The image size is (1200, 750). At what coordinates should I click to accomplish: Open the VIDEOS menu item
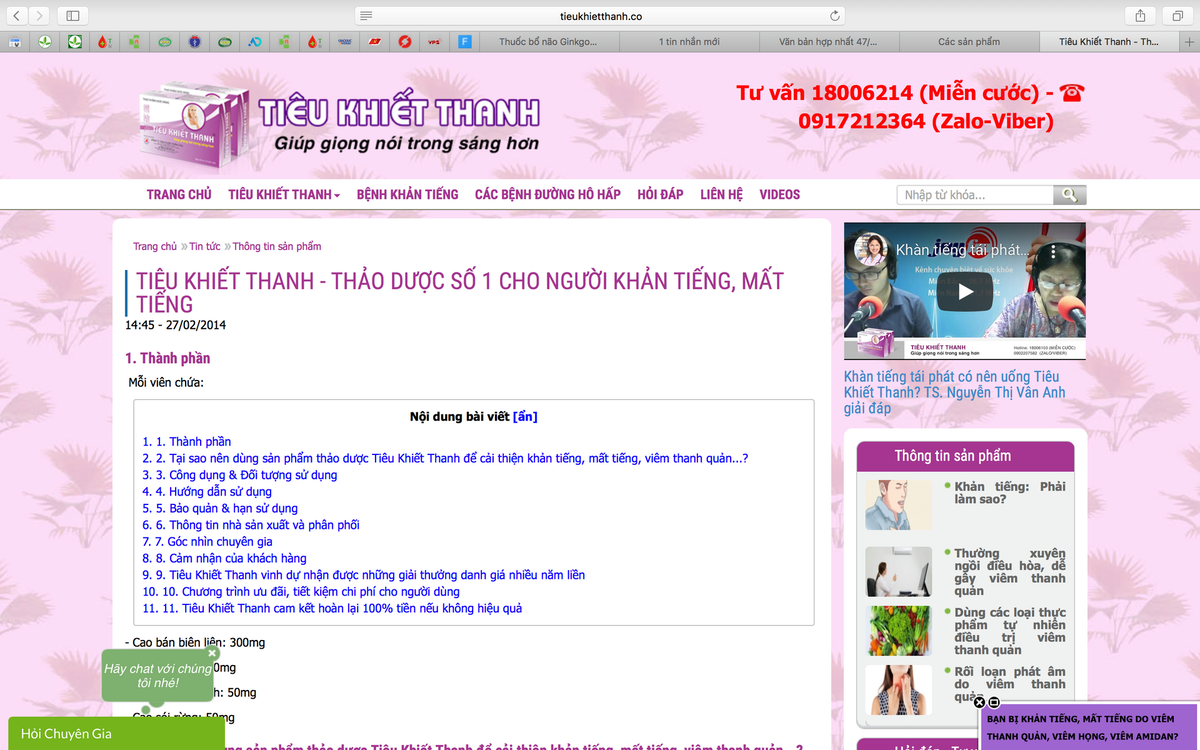(780, 194)
